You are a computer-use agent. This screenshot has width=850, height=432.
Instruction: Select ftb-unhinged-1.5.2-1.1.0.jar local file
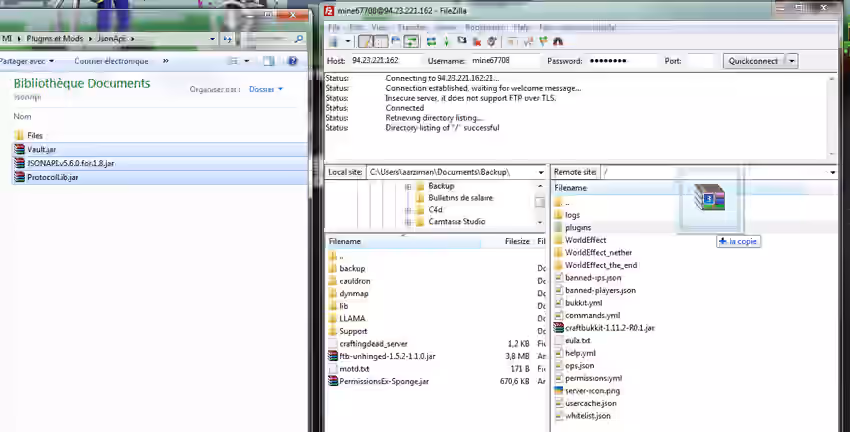387,357
